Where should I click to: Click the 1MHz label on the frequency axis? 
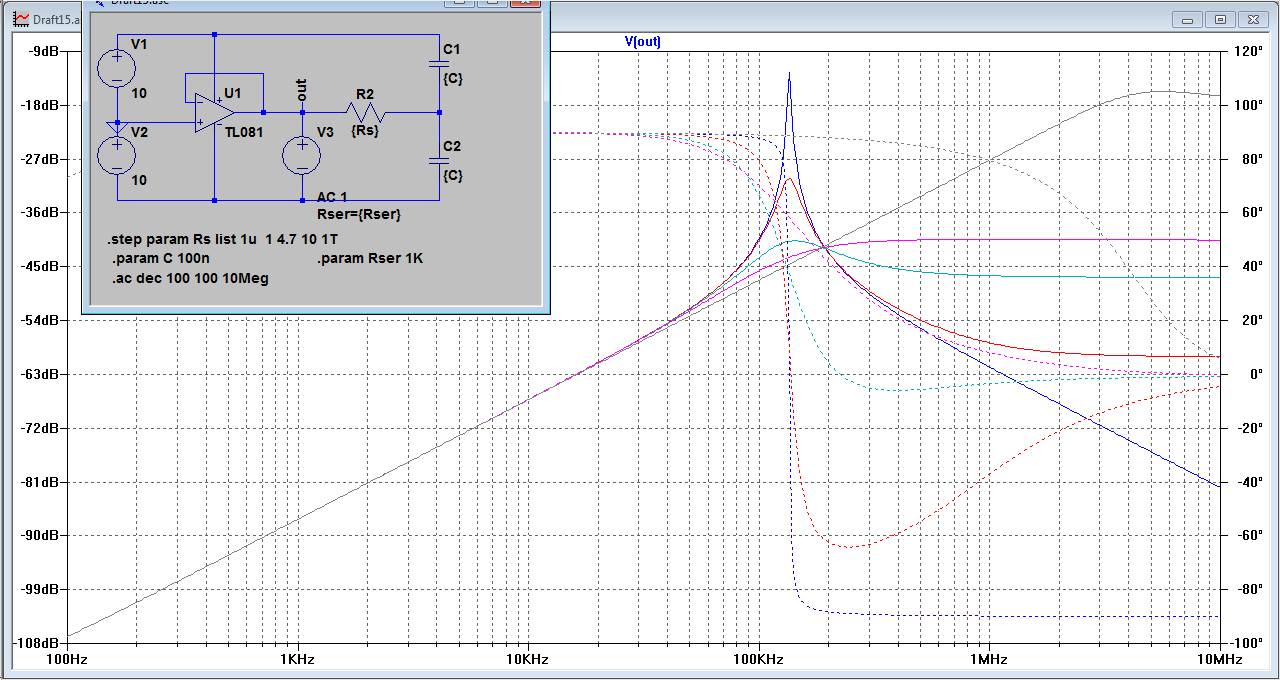coord(987,660)
